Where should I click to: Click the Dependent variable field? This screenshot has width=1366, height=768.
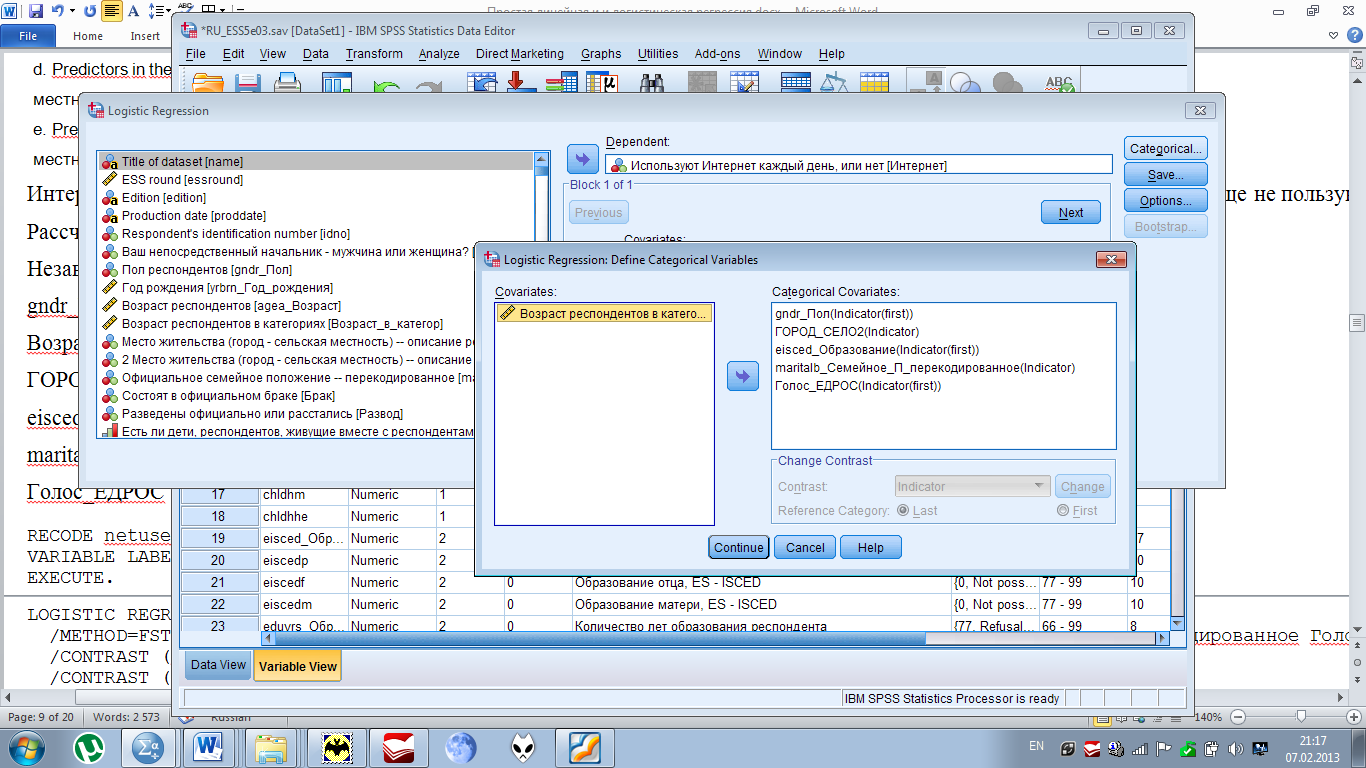click(x=859, y=165)
